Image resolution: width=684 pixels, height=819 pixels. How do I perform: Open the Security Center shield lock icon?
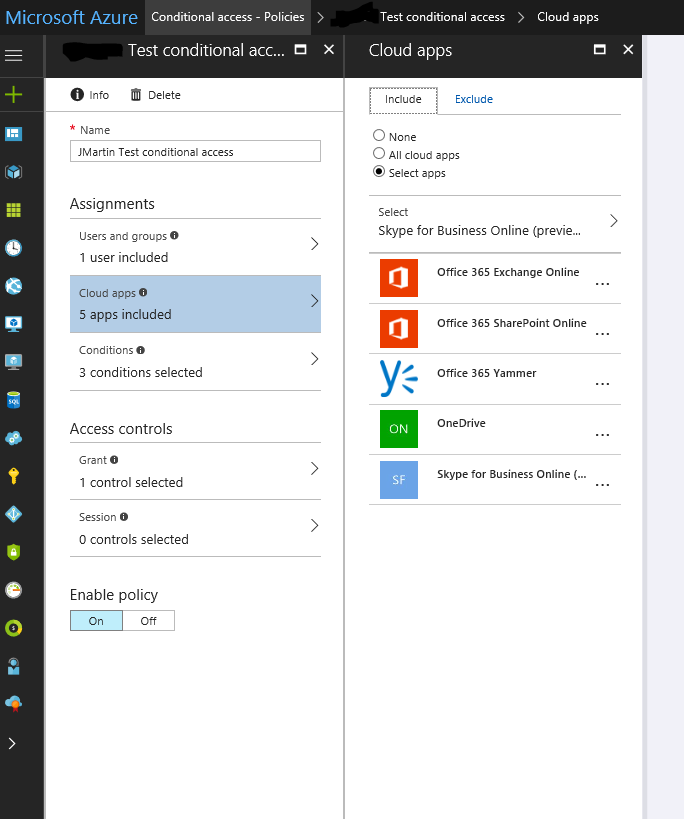pyautogui.click(x=14, y=552)
